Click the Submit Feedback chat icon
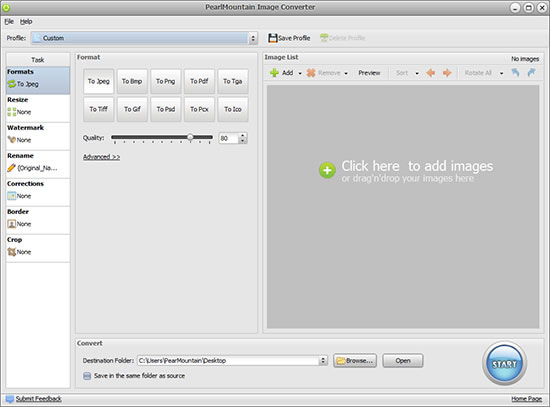Image resolution: width=550 pixels, height=407 pixels. coord(10,399)
